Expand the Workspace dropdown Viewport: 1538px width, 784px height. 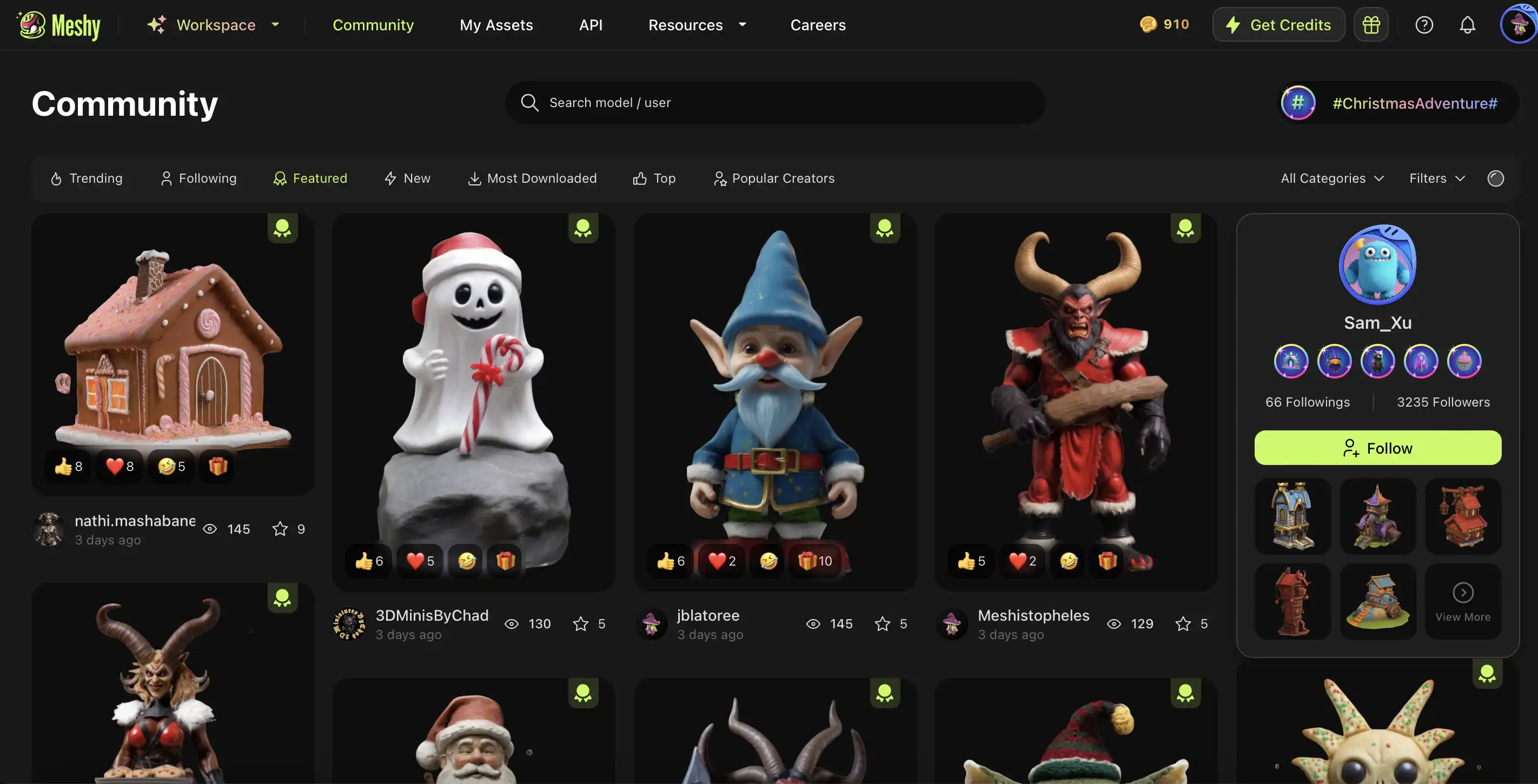[214, 25]
